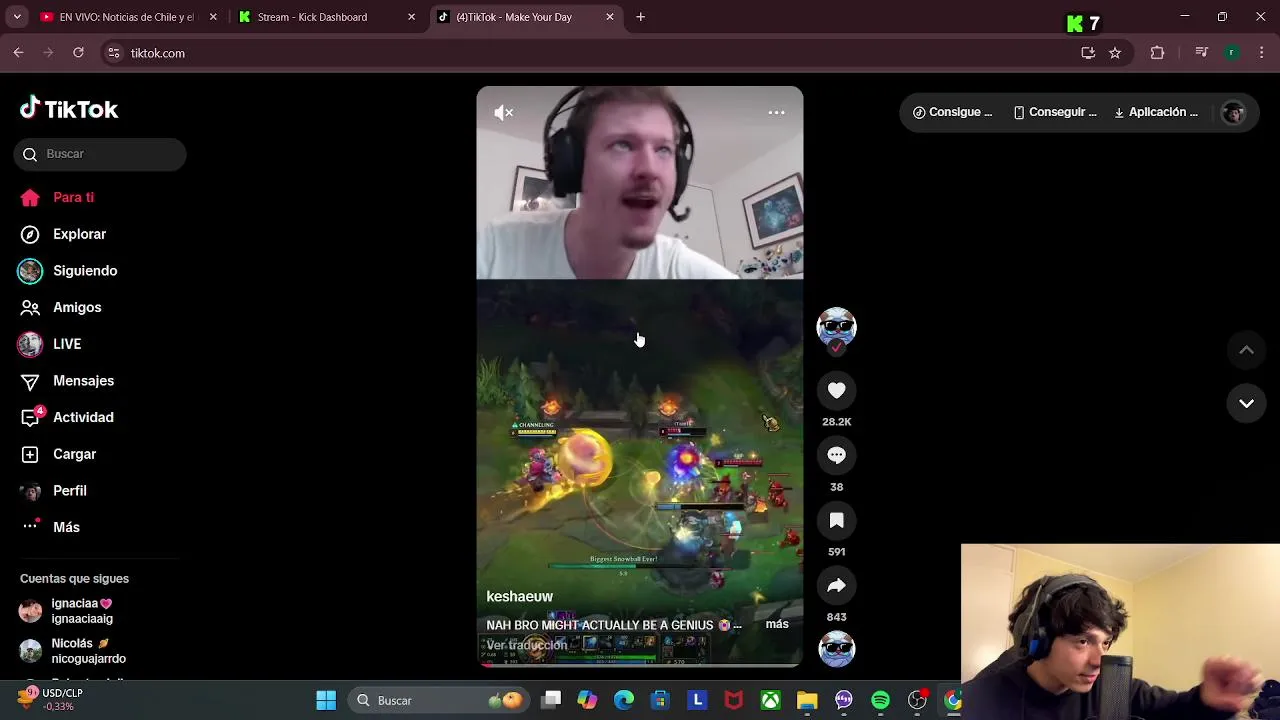Go back in browser history

tap(18, 53)
